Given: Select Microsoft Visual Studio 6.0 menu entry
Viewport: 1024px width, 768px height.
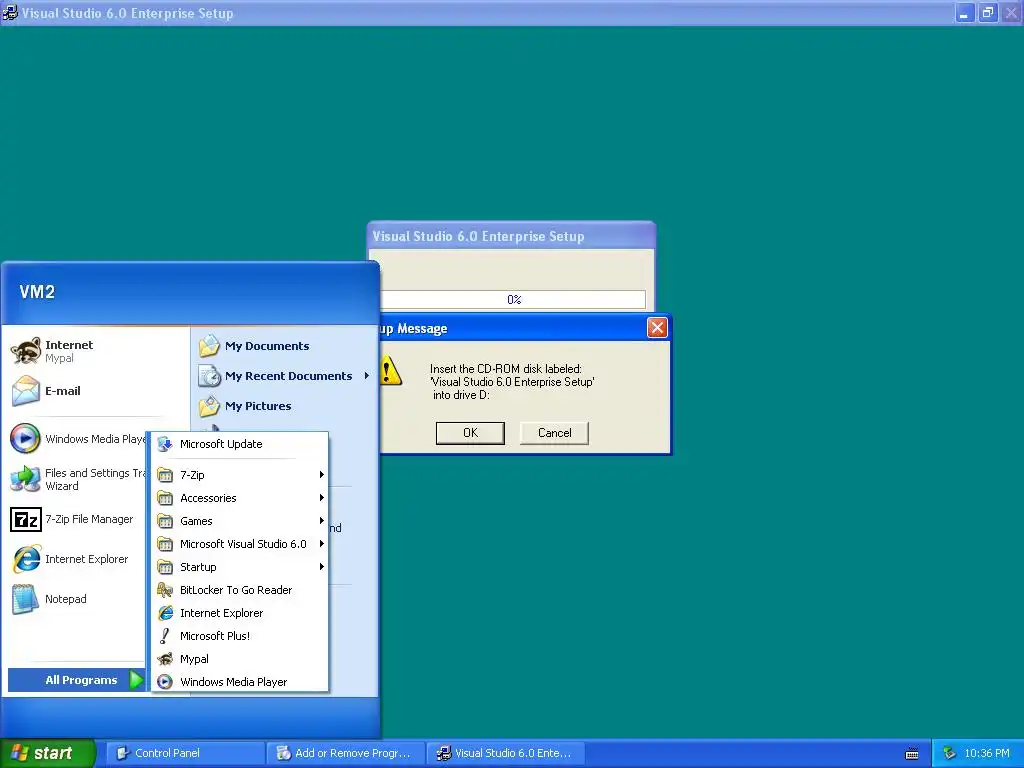Looking at the screenshot, I should pos(240,544).
